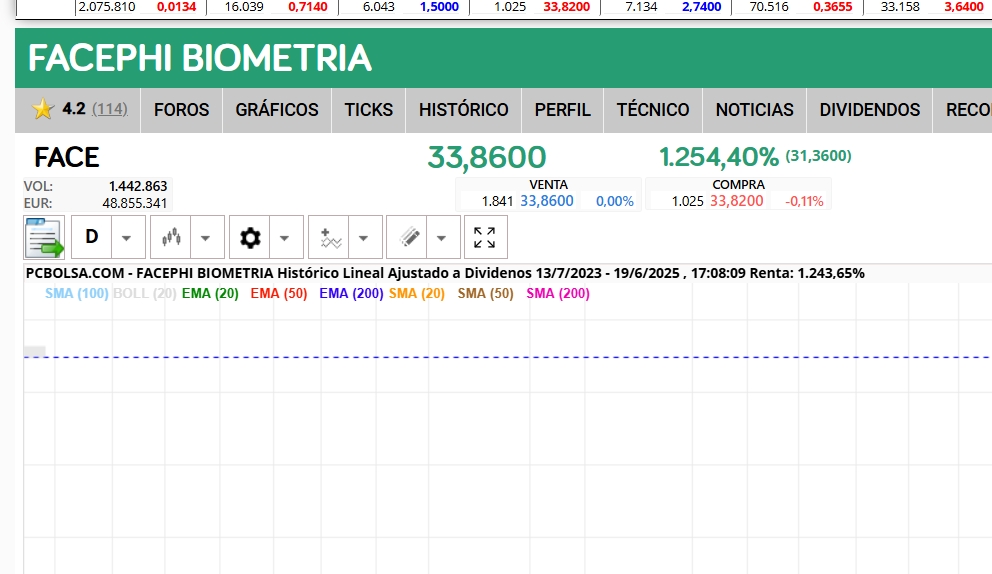Select the daily D timeframe button
992x574 pixels.
tap(91, 237)
